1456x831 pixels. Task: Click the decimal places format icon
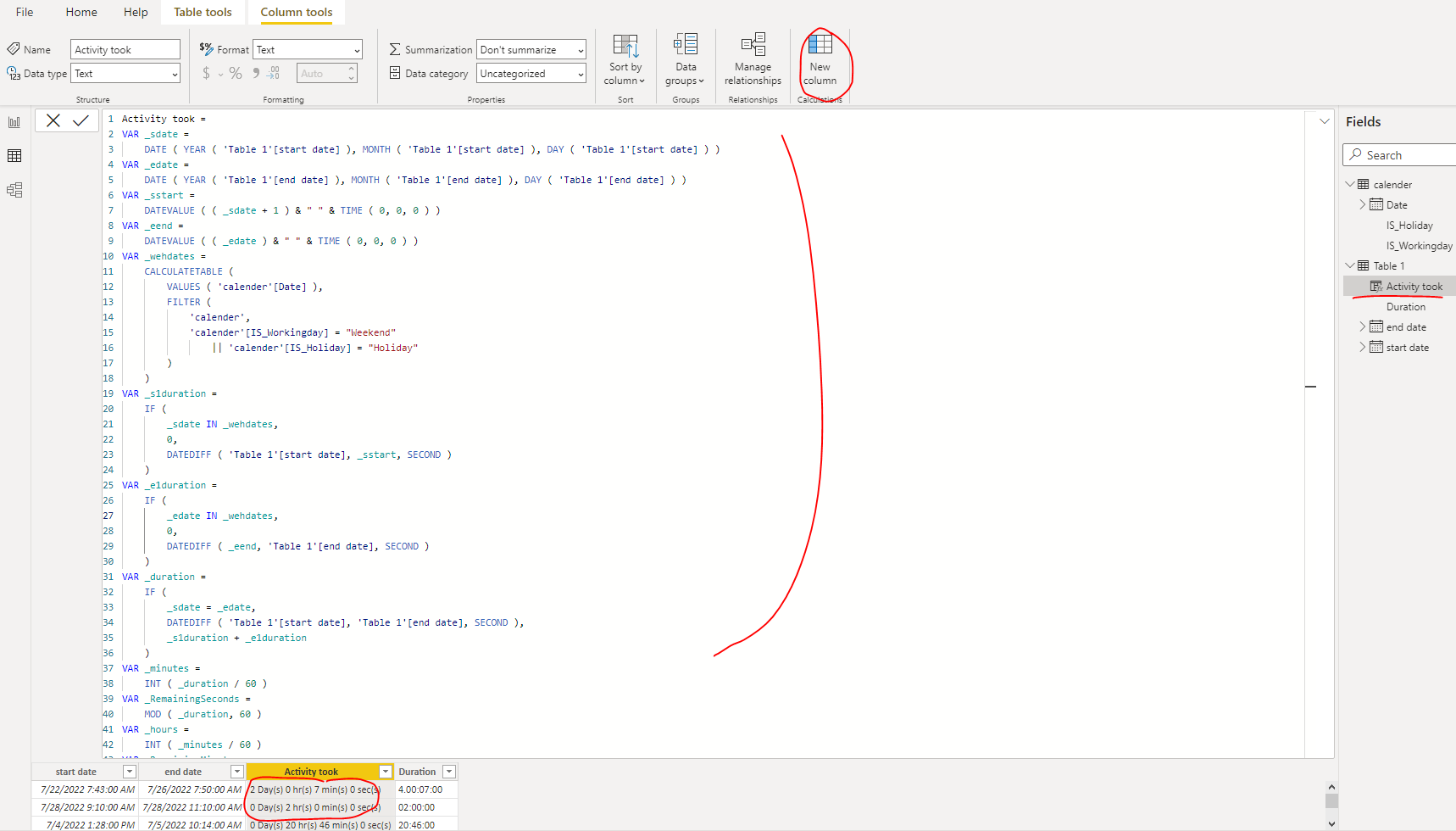(275, 74)
